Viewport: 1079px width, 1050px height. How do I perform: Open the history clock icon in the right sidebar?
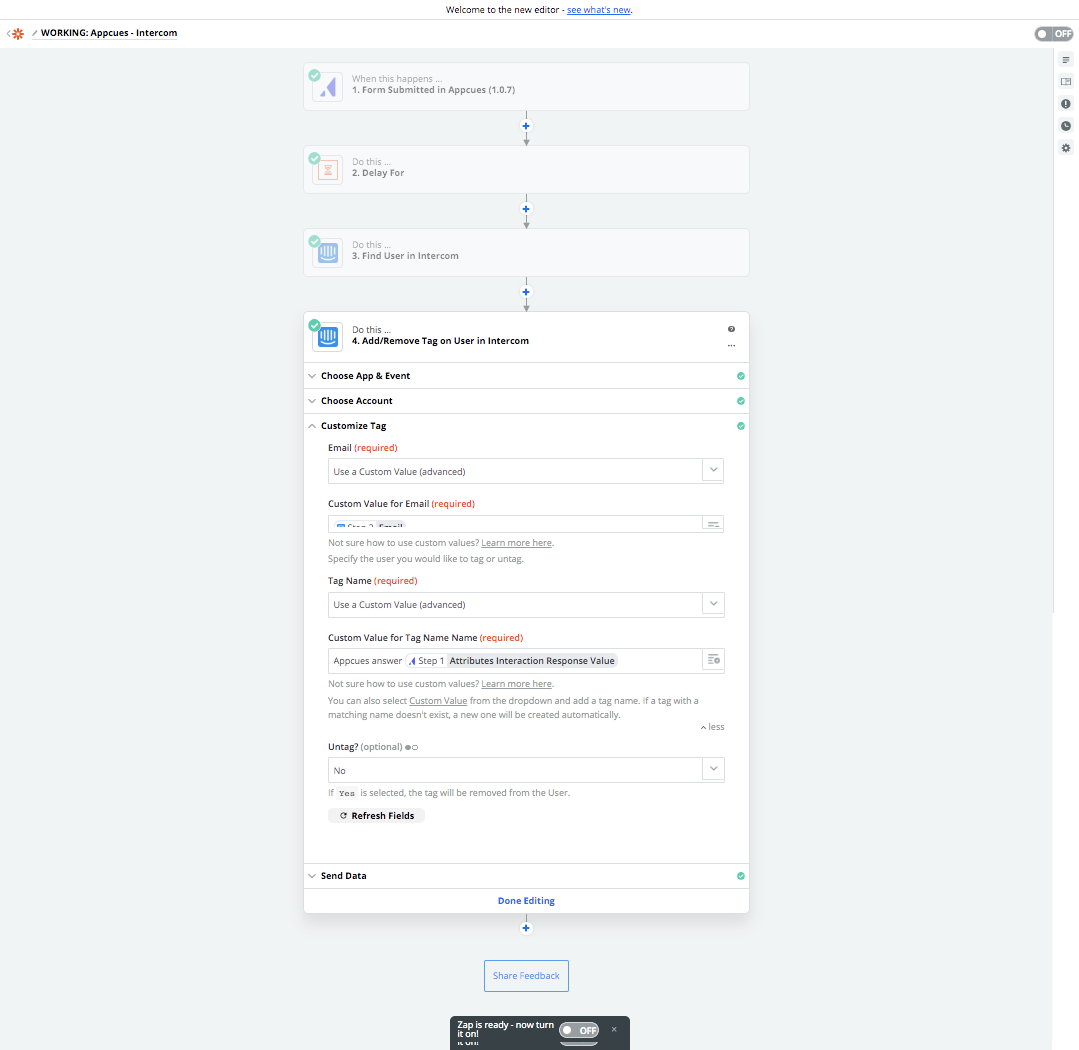point(1066,126)
